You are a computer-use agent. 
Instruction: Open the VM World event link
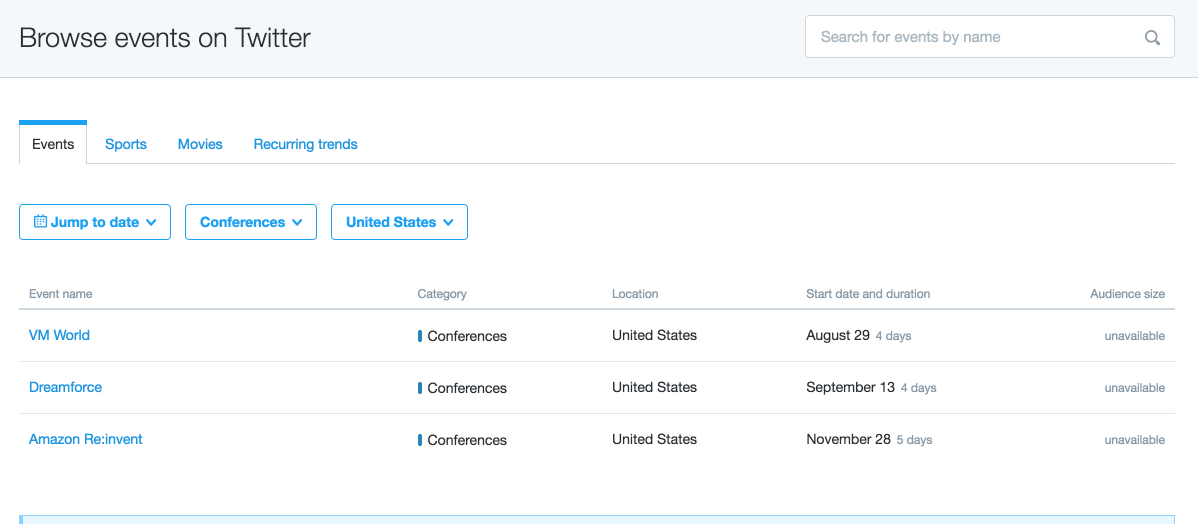[59, 335]
